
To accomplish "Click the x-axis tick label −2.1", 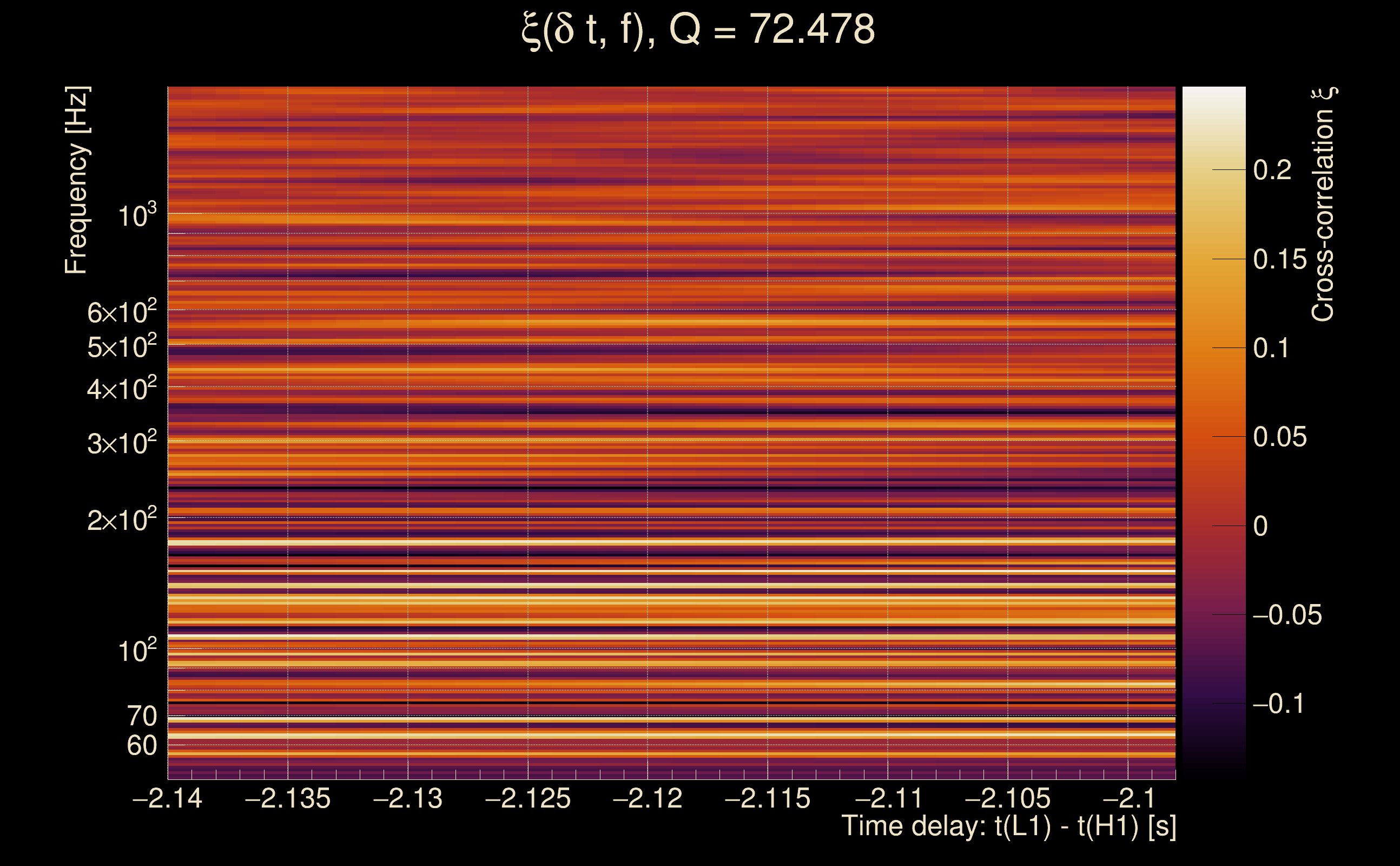I will point(1127,798).
